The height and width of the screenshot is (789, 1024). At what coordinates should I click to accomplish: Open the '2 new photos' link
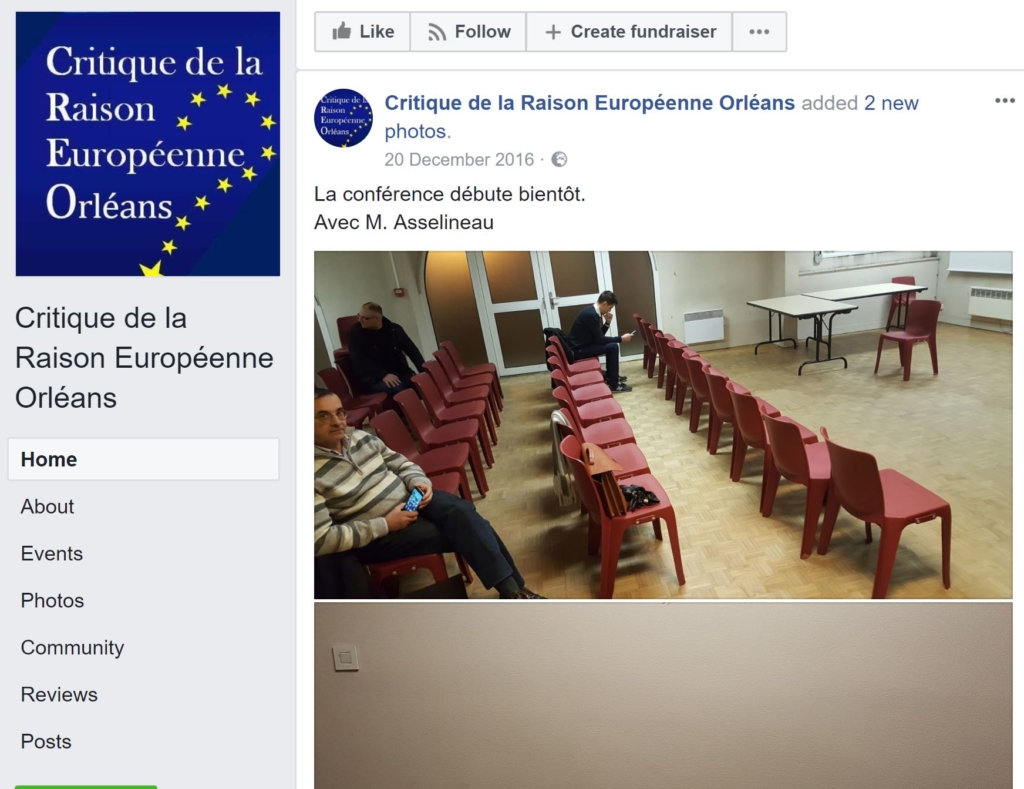[x=651, y=117]
